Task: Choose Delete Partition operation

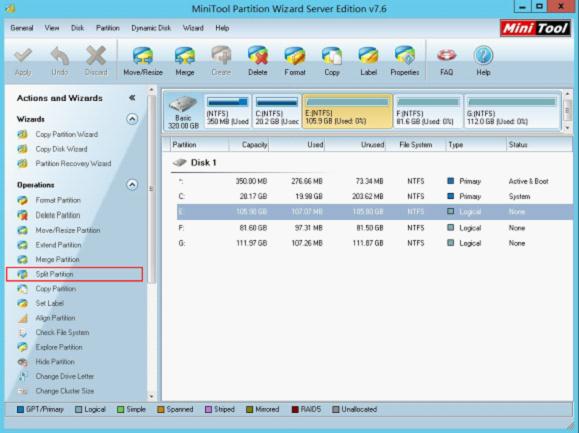Action: click(x=58, y=215)
